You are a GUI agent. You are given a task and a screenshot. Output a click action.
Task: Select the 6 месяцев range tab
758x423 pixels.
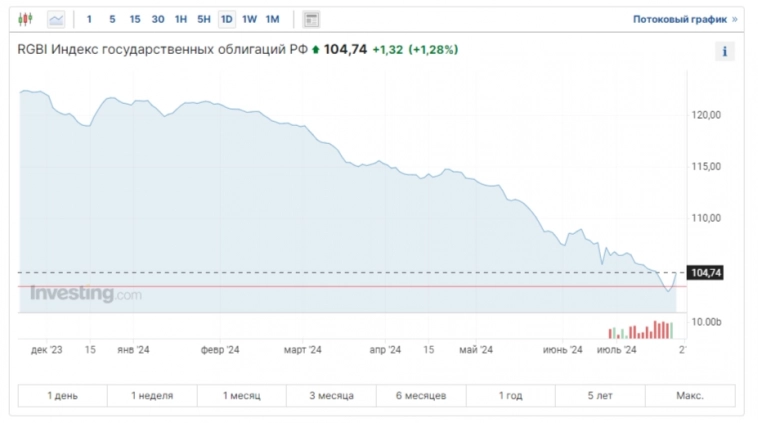[418, 395]
